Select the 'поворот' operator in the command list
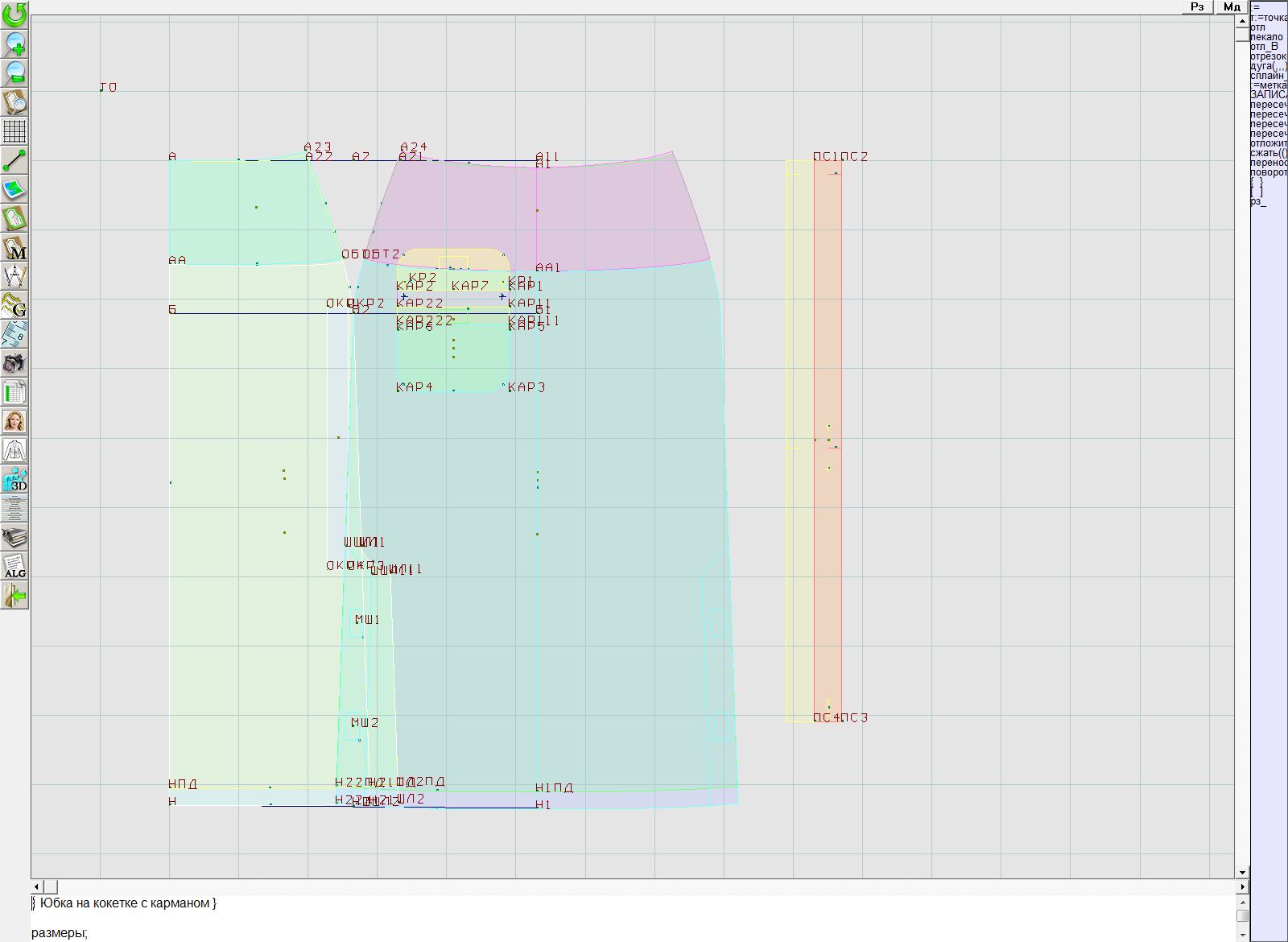The image size is (1288, 942). [1269, 172]
